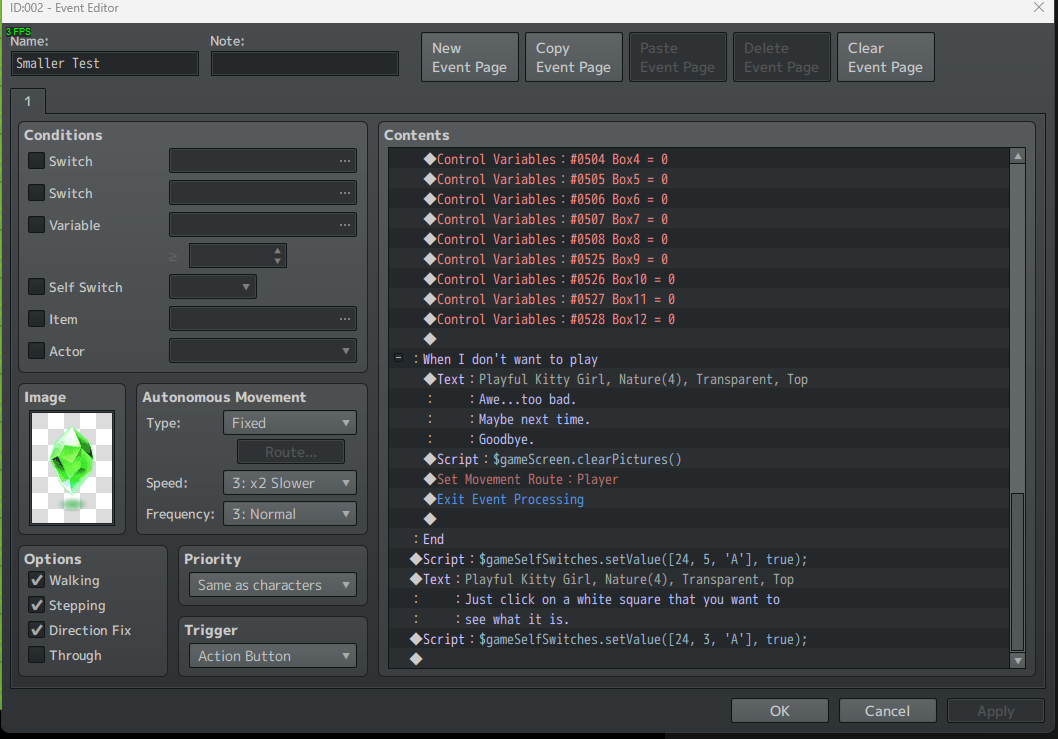Open the Variable condition selector ellipsis
1058x739 pixels.
tap(345, 224)
